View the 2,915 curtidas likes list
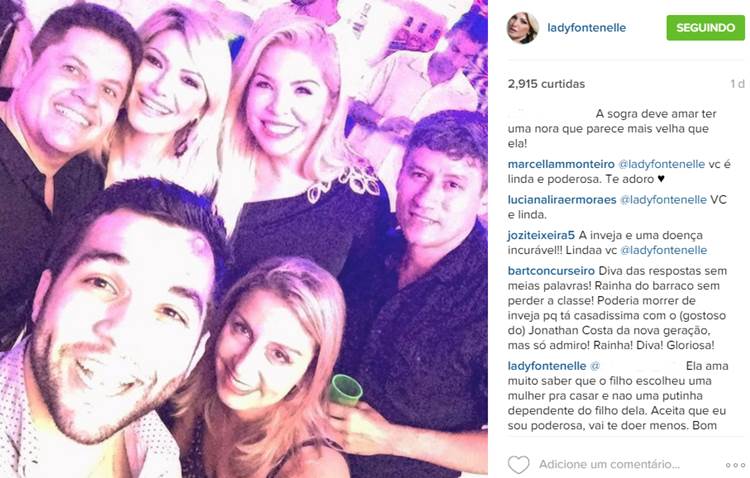The image size is (750, 478). [546, 84]
